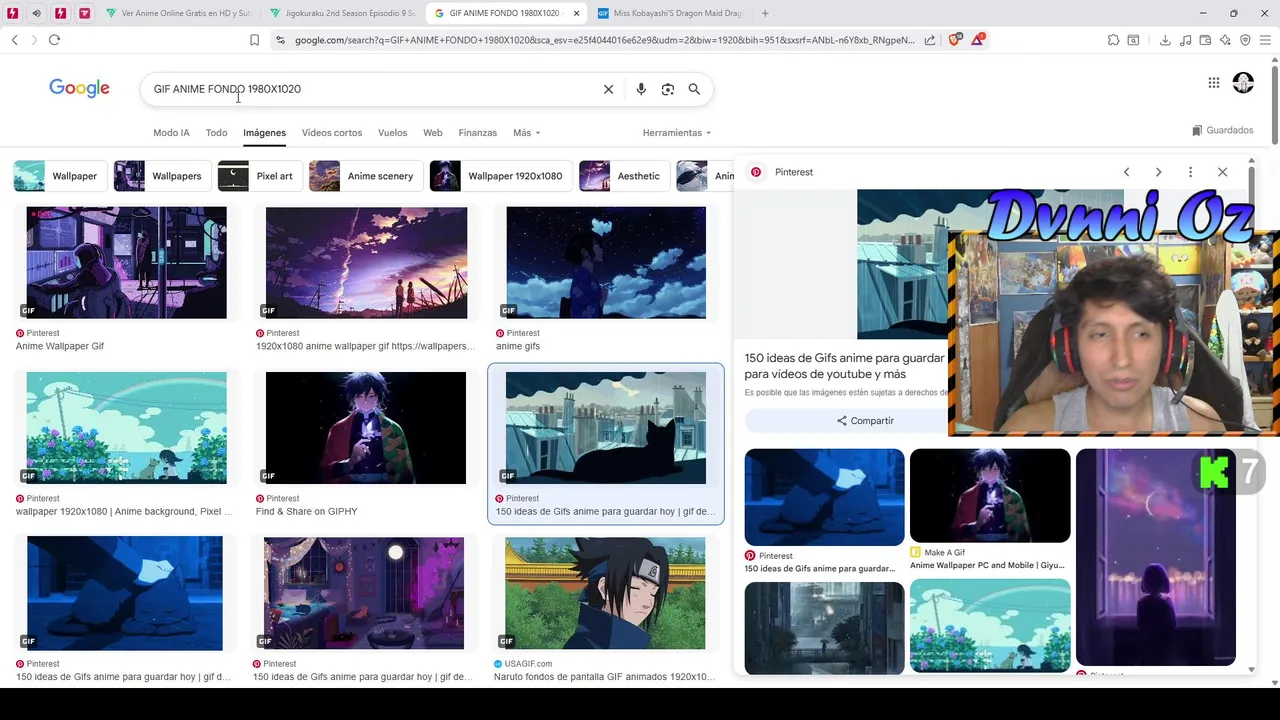Screen dimensions: 1280x720
Task: Share the page with the address bar share icon
Action: [x=930, y=40]
